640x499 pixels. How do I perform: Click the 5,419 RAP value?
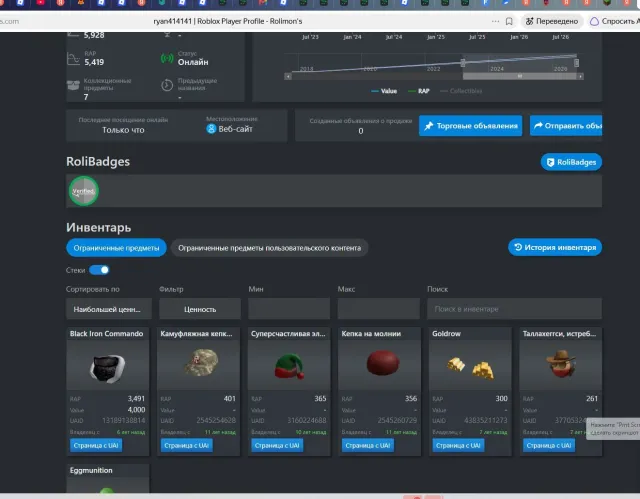pos(94,62)
